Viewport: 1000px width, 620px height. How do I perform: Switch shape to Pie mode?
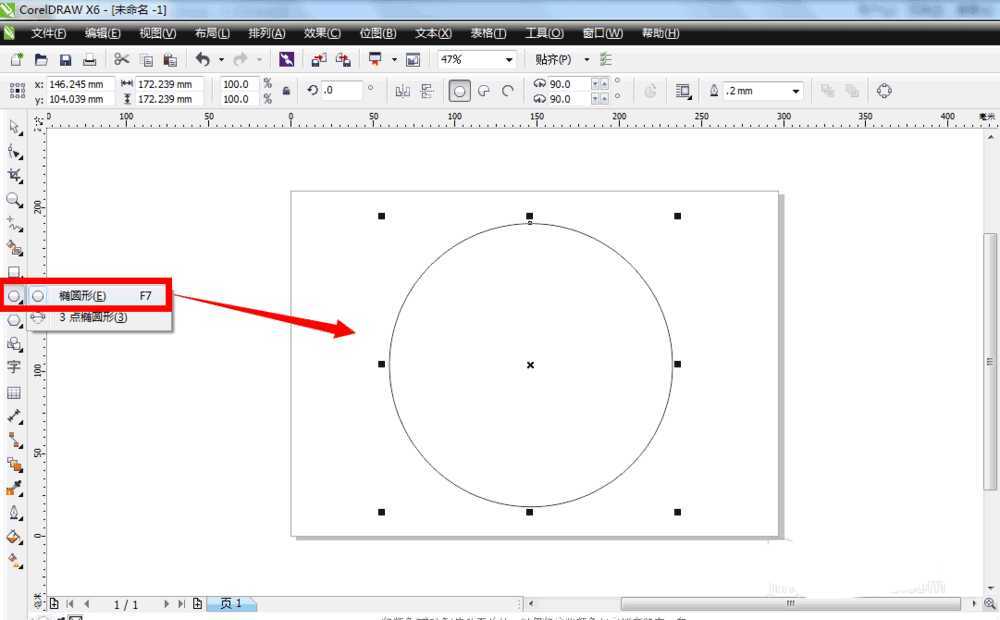484,91
